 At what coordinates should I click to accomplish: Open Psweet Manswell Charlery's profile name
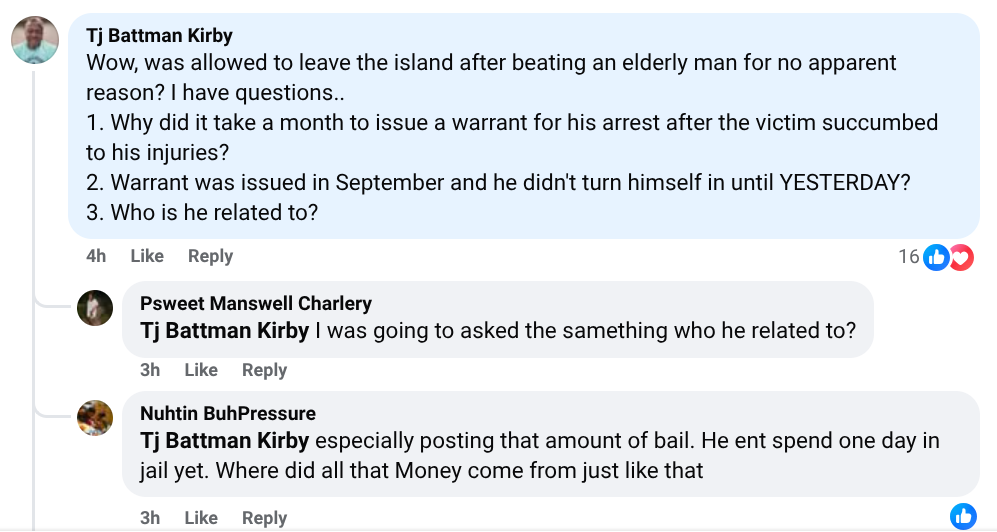click(x=255, y=303)
